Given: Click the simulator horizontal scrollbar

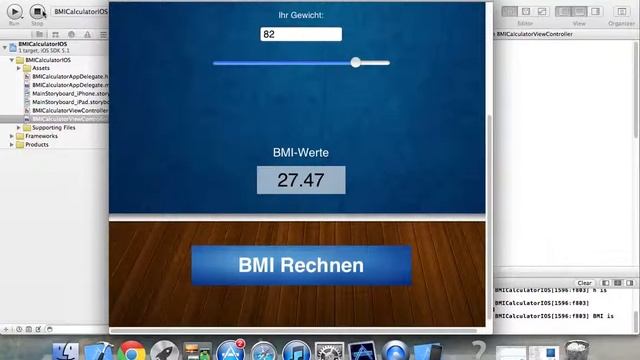Looking at the screenshot, I should click(x=293, y=331).
